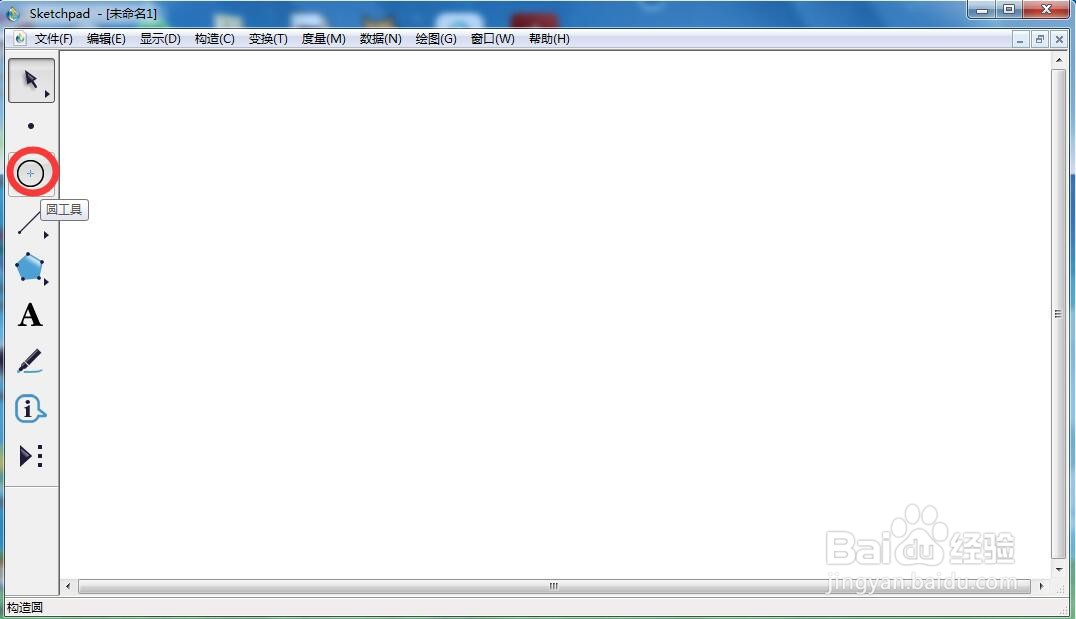
Task: Click the horizontal scrollbar left arrow
Action: point(67,587)
